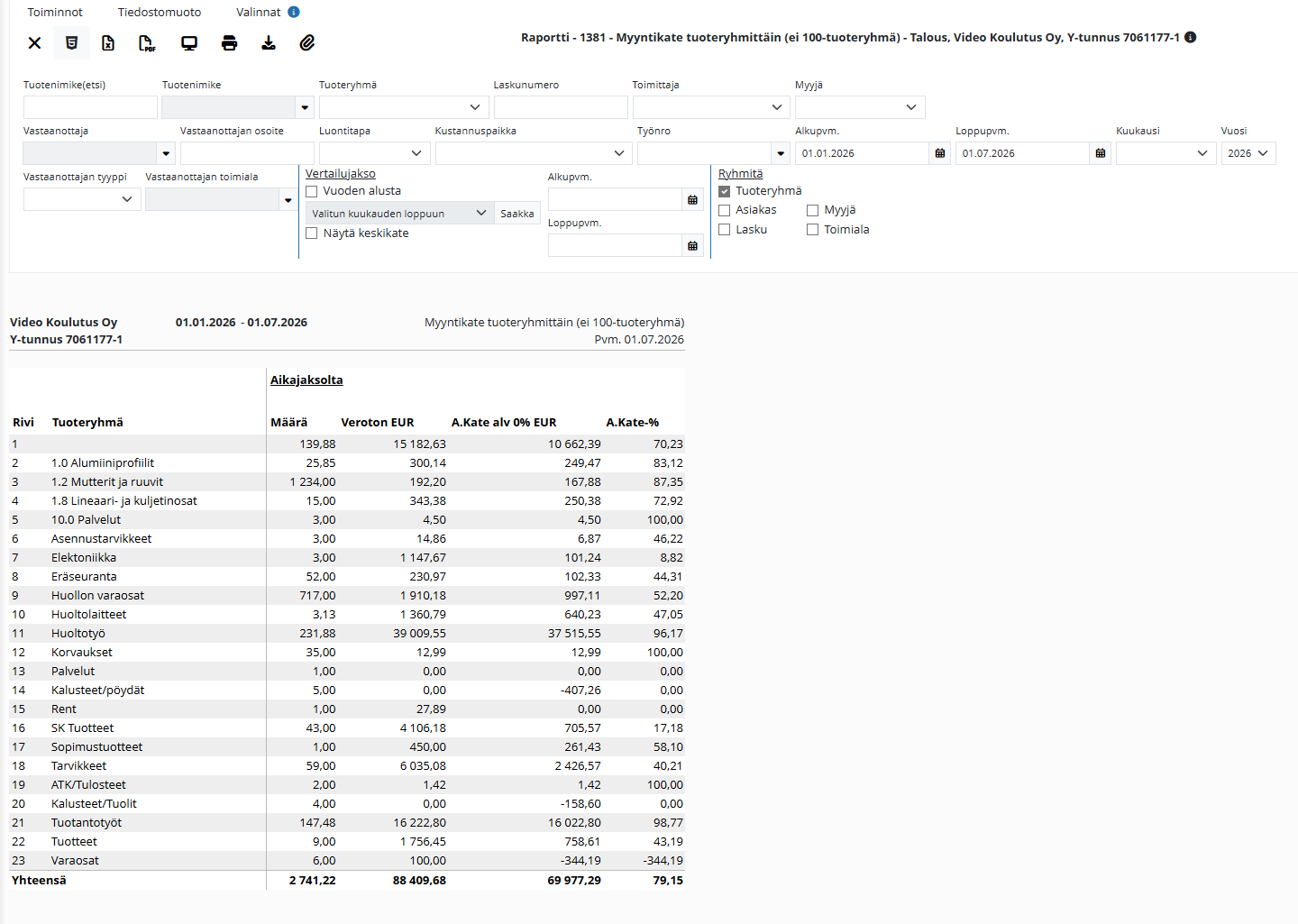This screenshot has width=1298, height=924.
Task: Click the Saakka button
Action: click(517, 214)
